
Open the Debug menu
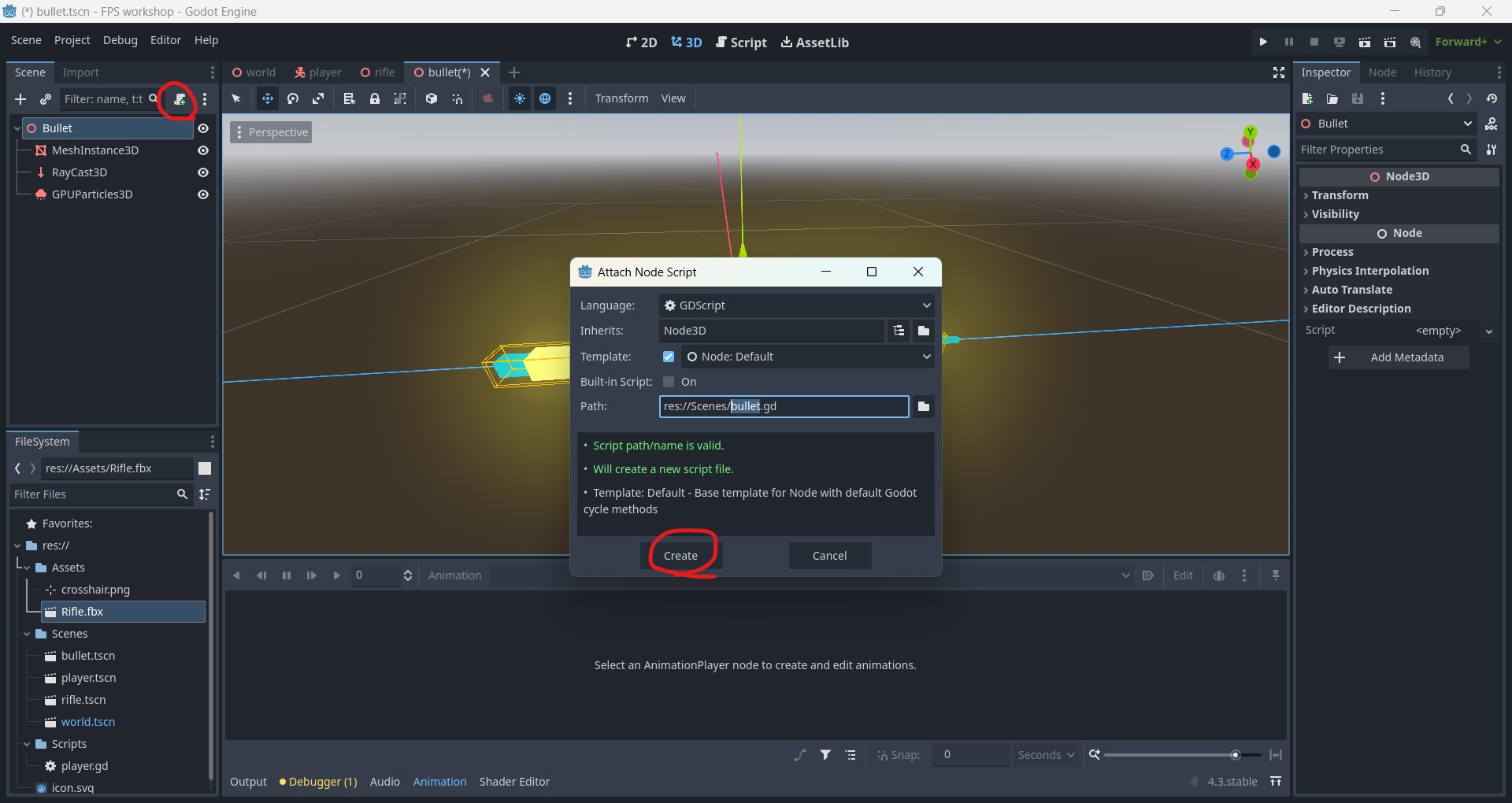(x=120, y=40)
